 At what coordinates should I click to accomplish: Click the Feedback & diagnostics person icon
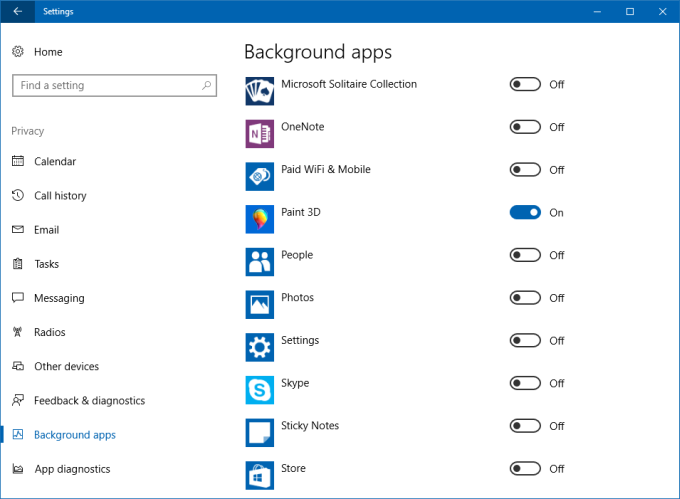click(x=18, y=400)
